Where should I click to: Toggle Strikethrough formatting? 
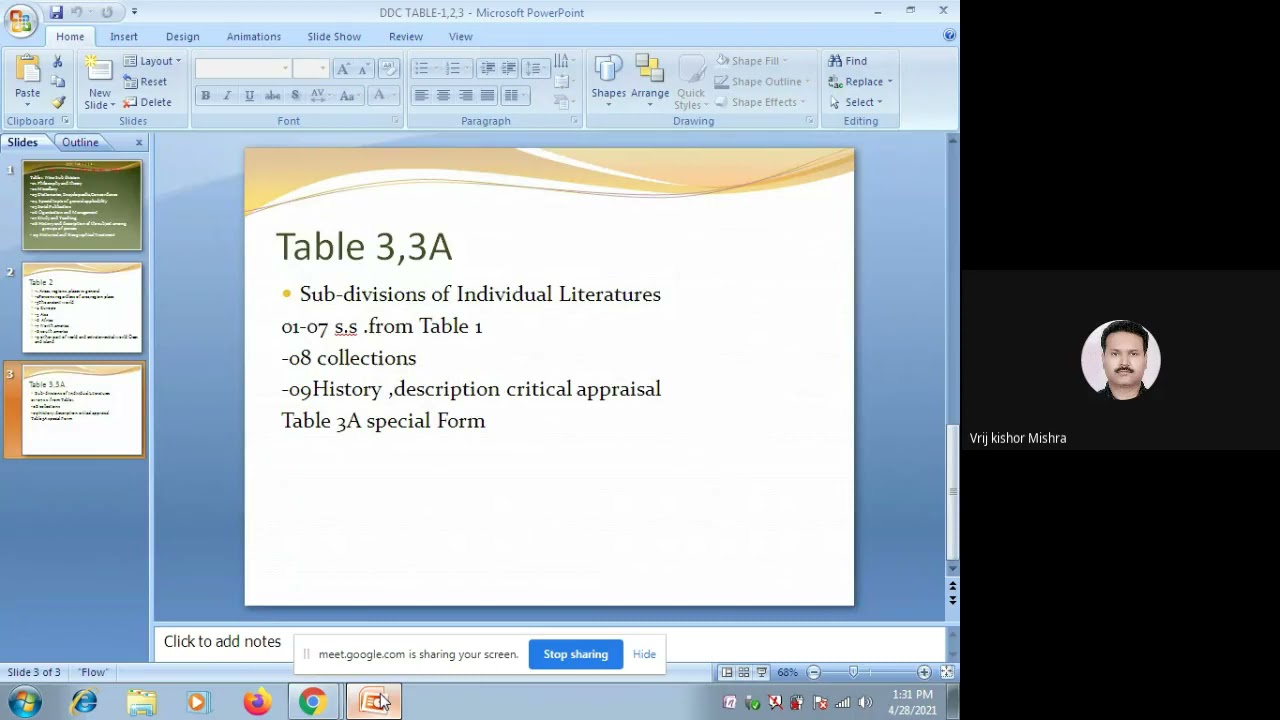pos(272,95)
